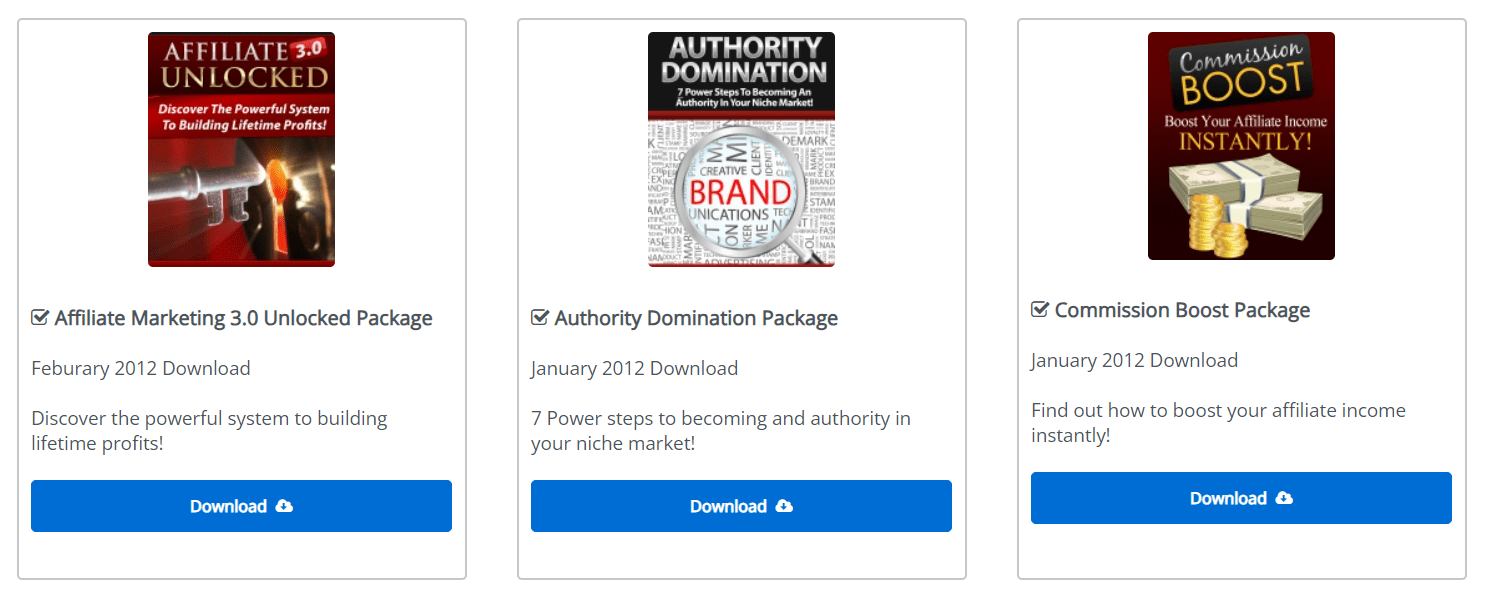The width and height of the screenshot is (1487, 602).
Task: Open the Authority Domination cover image
Action: point(741,149)
